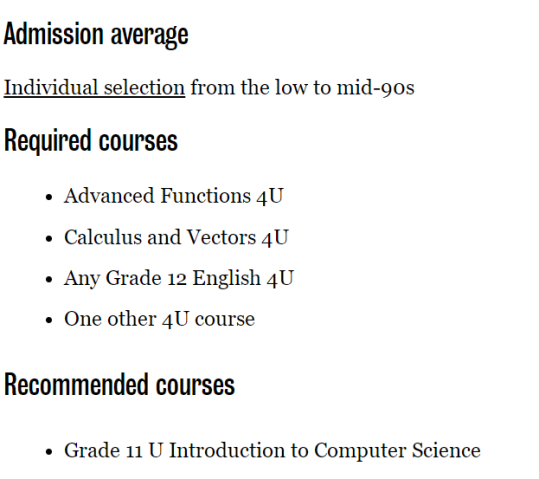Click the Recommended courses heading
Screen dimensions: 539x479
point(119,384)
